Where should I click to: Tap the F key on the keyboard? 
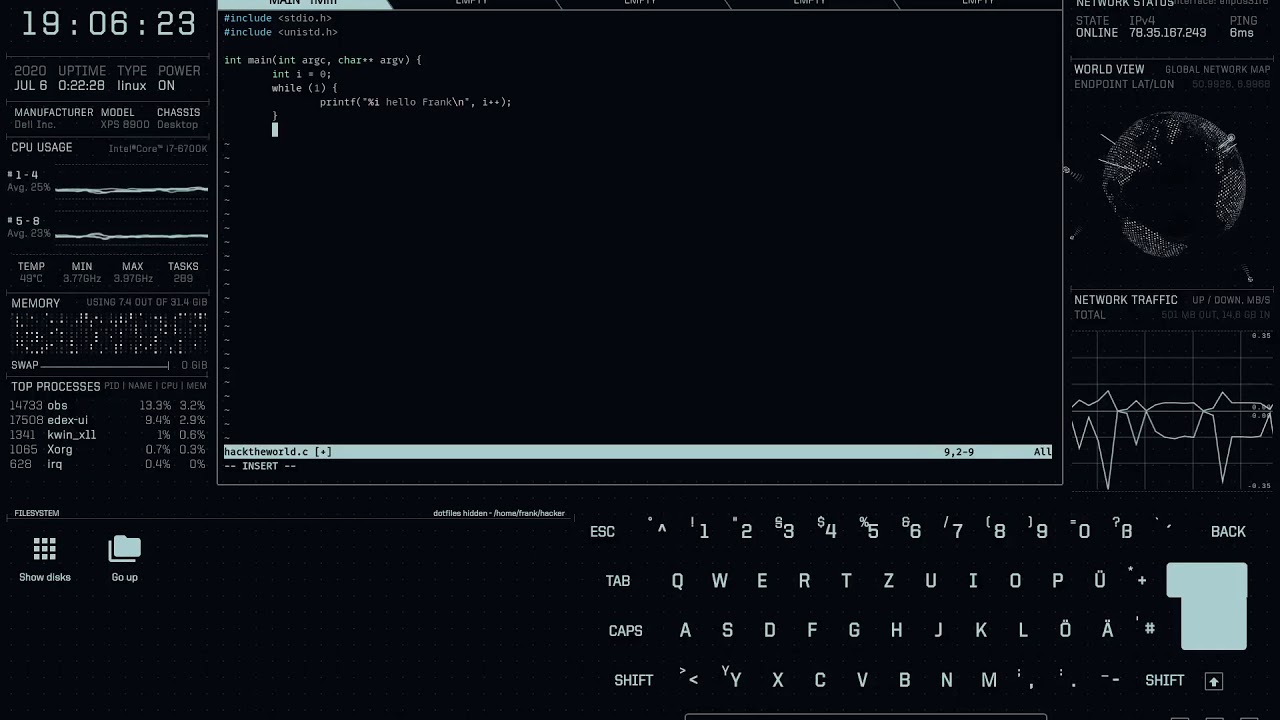coord(812,631)
